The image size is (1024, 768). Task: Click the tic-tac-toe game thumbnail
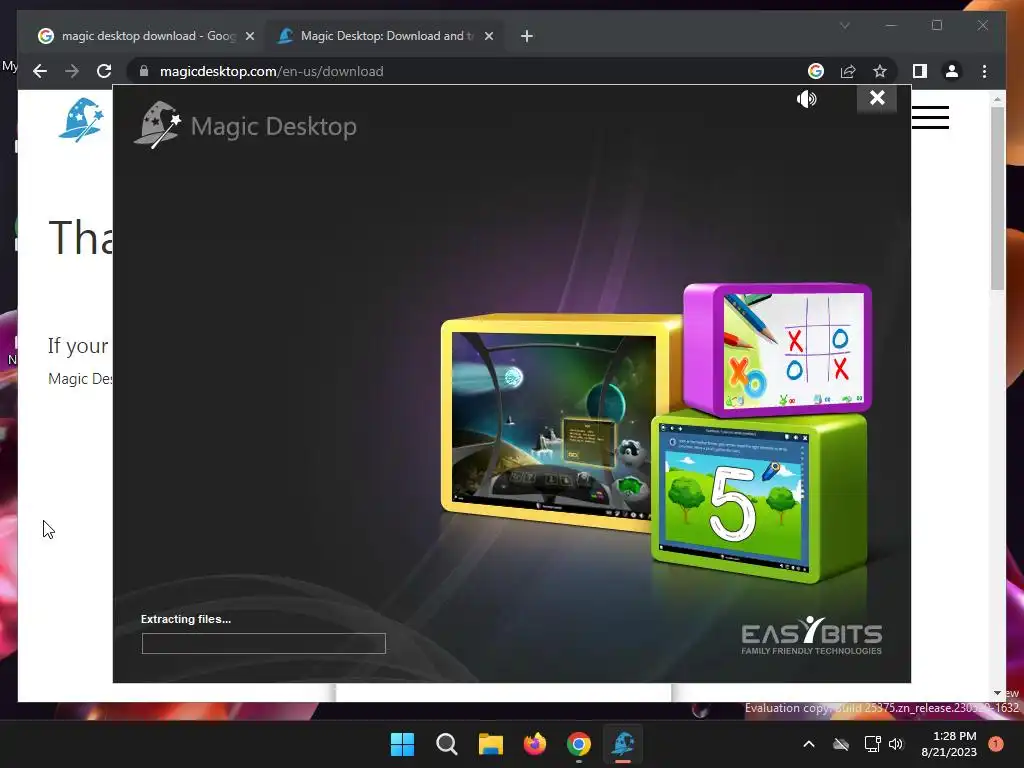pyautogui.click(x=777, y=349)
